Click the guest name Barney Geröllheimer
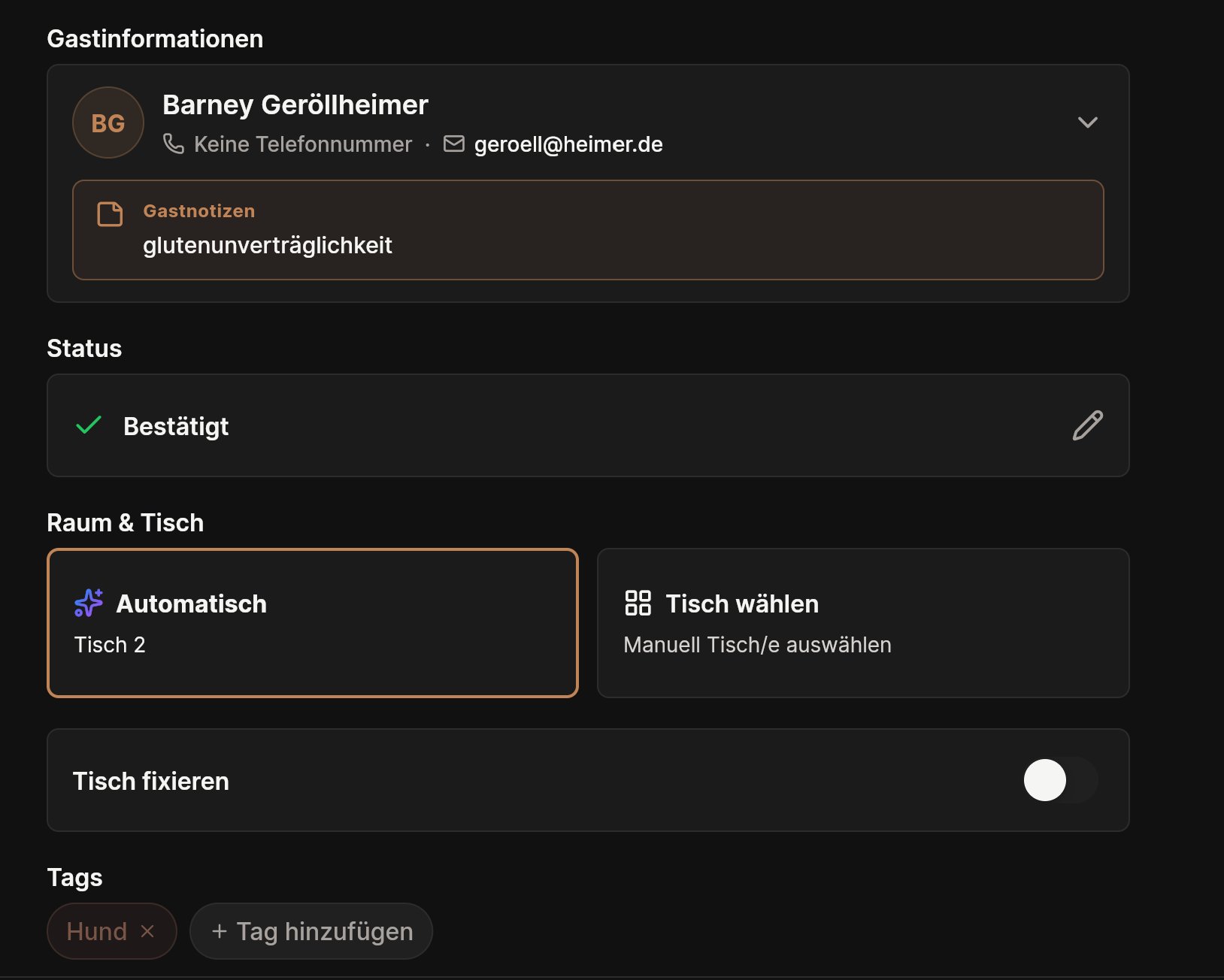 point(295,104)
